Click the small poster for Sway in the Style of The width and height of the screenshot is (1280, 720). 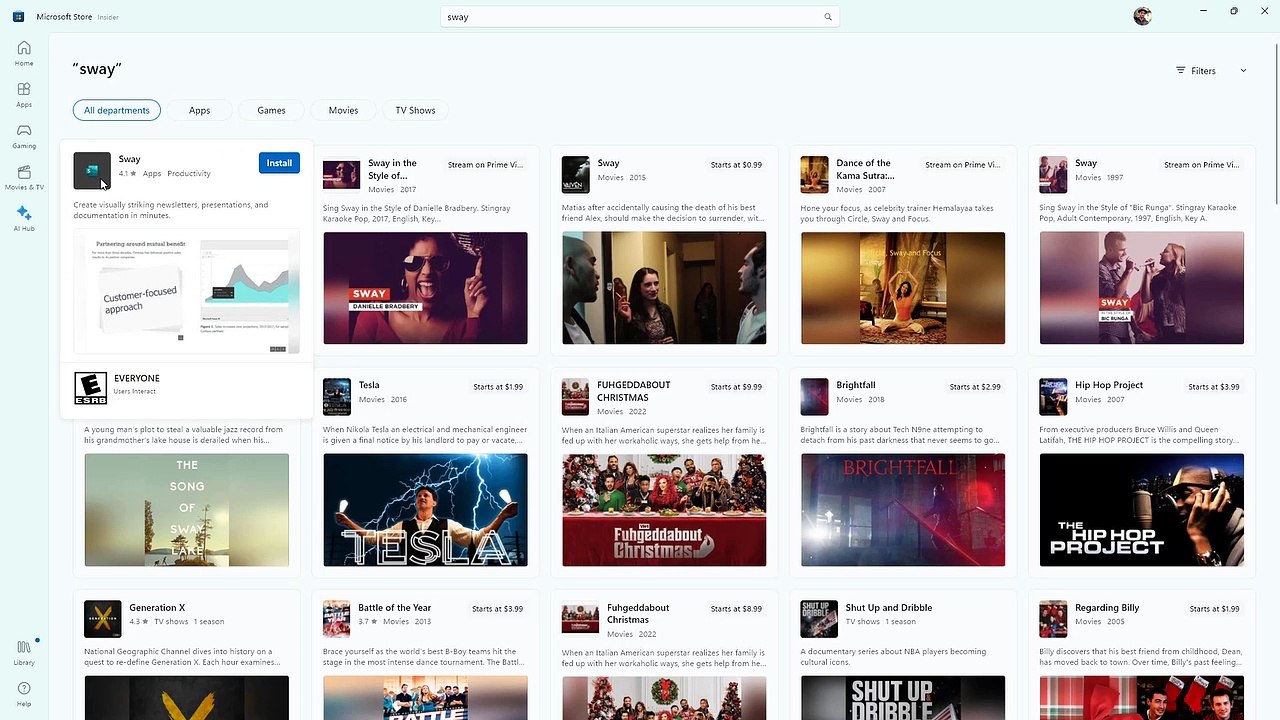(342, 174)
